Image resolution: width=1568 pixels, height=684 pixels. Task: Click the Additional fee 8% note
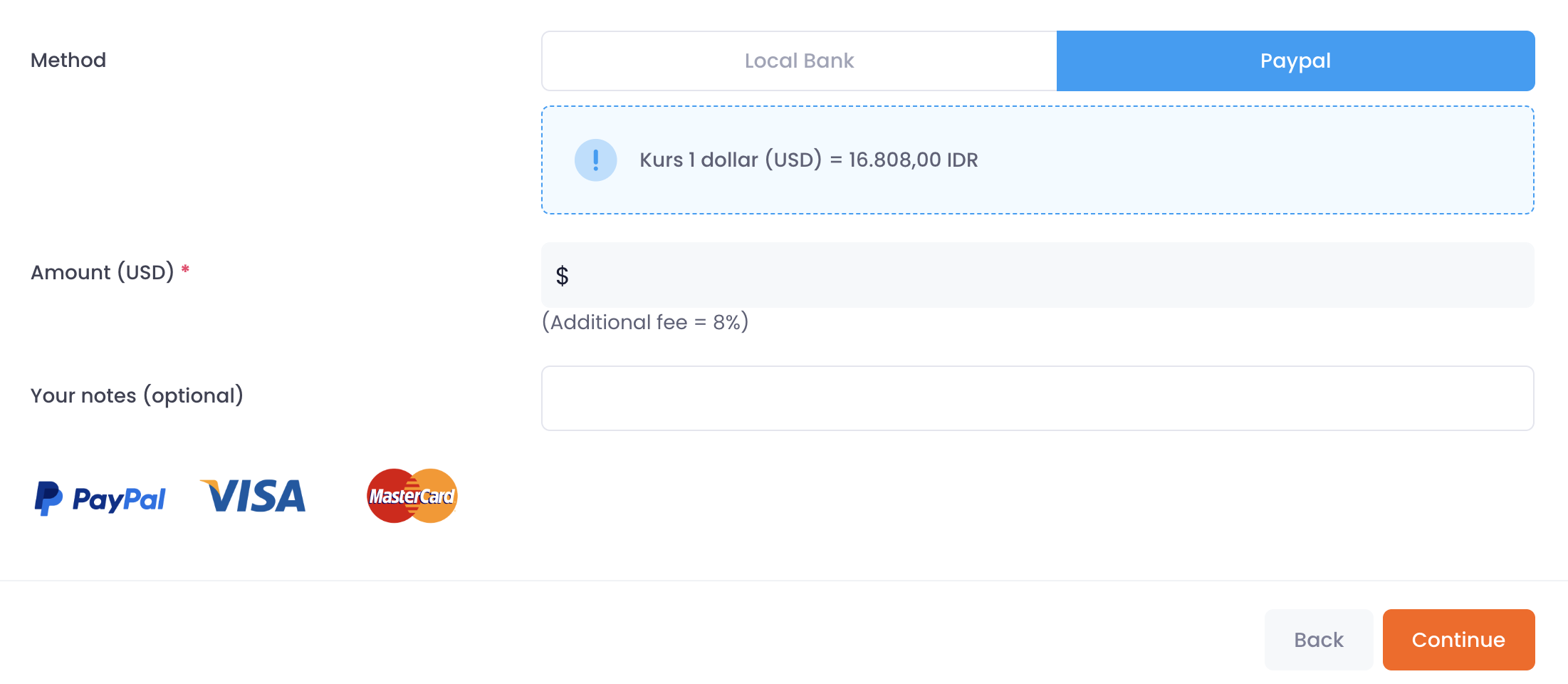click(645, 322)
